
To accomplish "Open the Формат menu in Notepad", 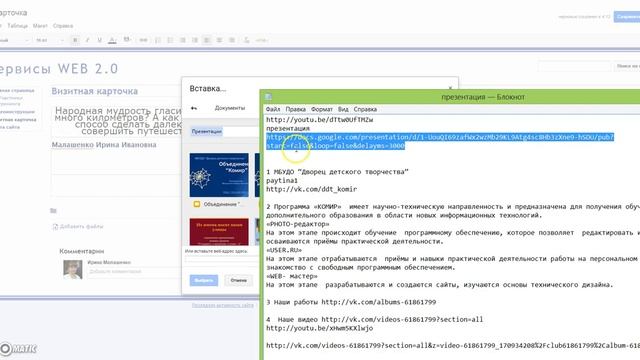I will pos(322,109).
